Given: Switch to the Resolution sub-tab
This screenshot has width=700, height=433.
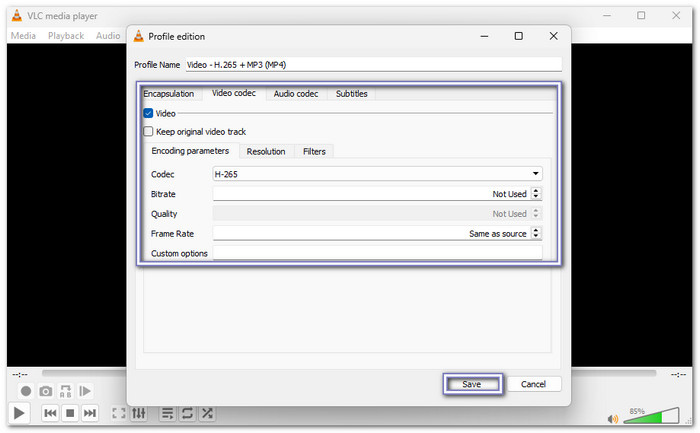Looking at the screenshot, I should [266, 152].
